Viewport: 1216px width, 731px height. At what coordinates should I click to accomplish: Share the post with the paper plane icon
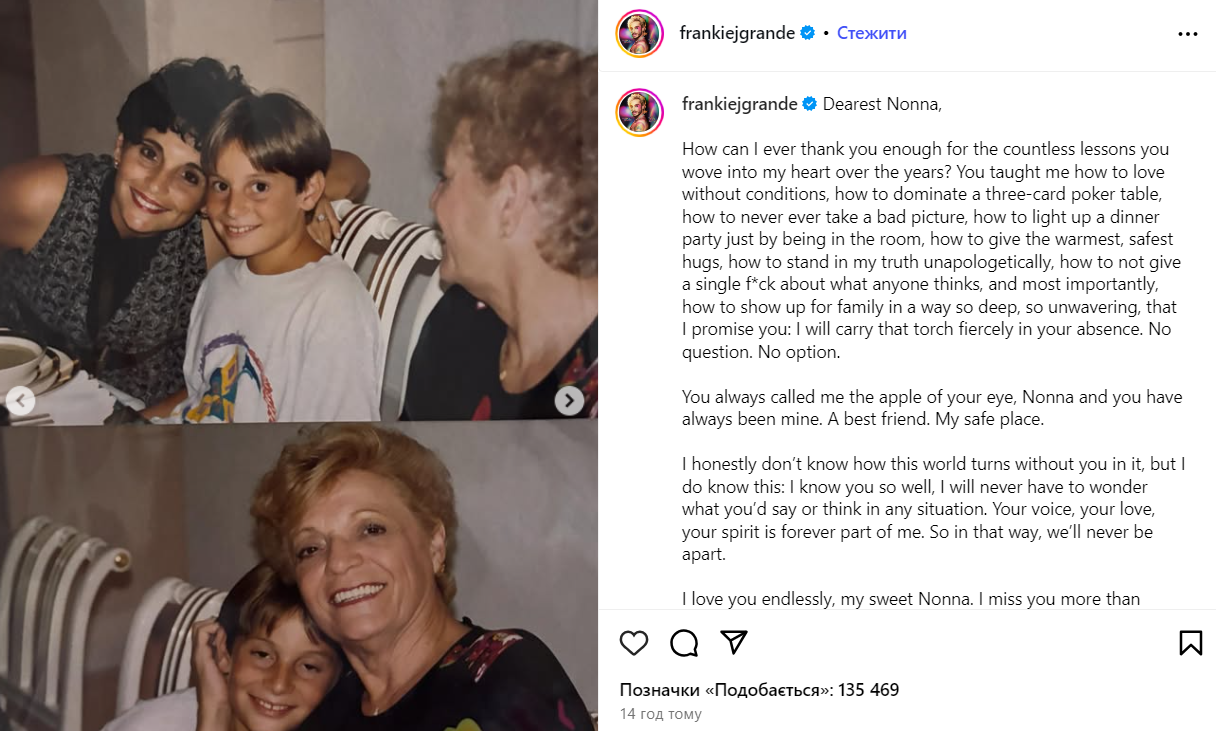pos(734,642)
